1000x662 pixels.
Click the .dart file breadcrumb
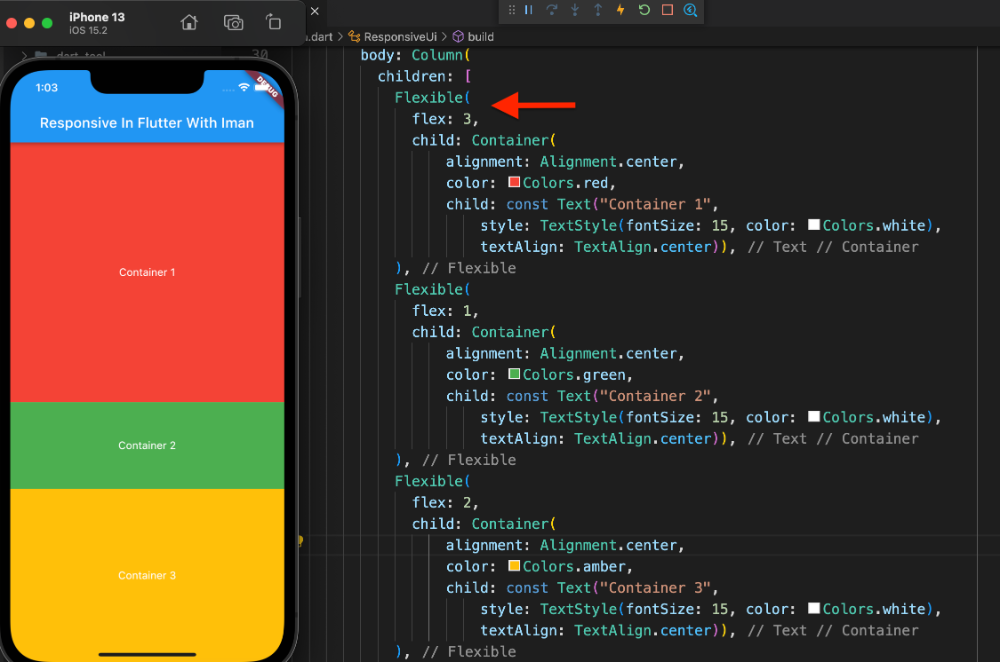tap(321, 37)
